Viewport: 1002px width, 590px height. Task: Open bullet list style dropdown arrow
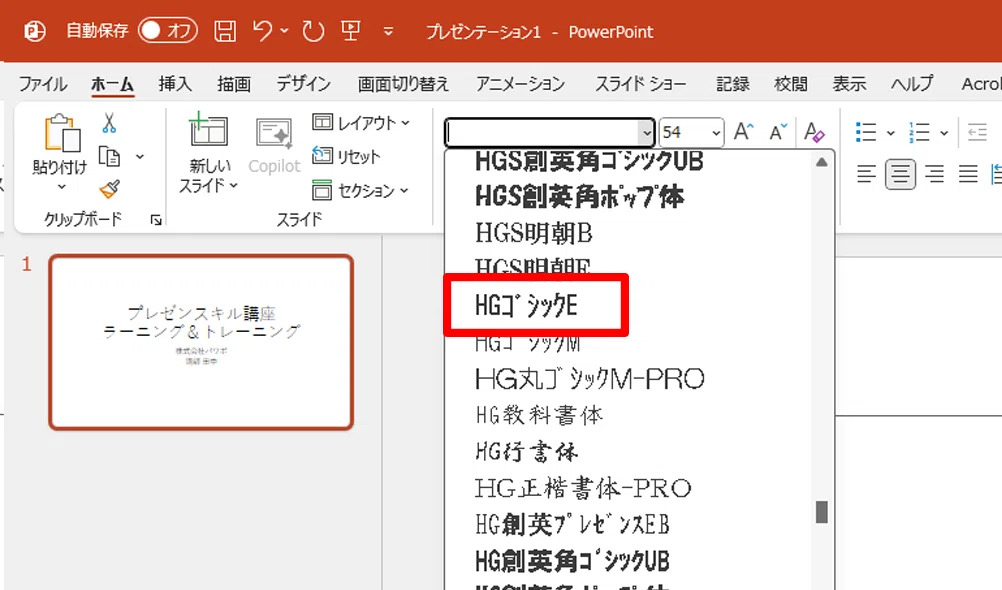[890, 133]
